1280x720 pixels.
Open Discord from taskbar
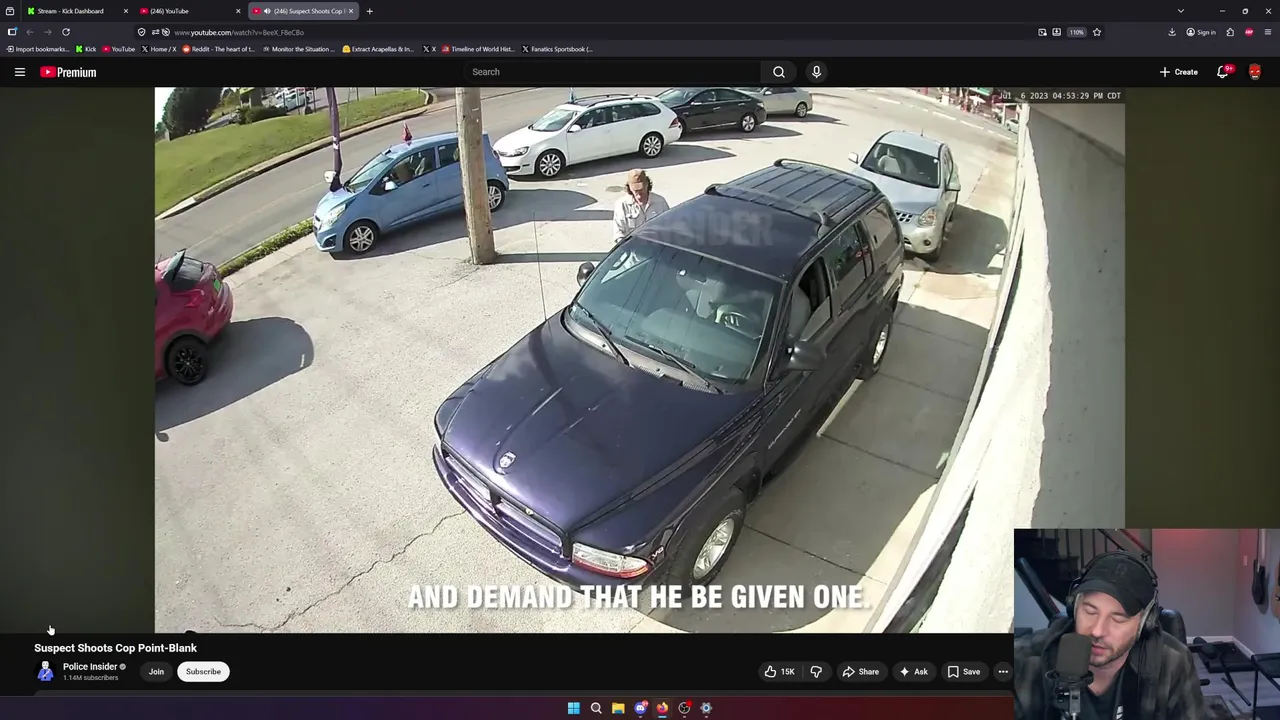coord(640,708)
